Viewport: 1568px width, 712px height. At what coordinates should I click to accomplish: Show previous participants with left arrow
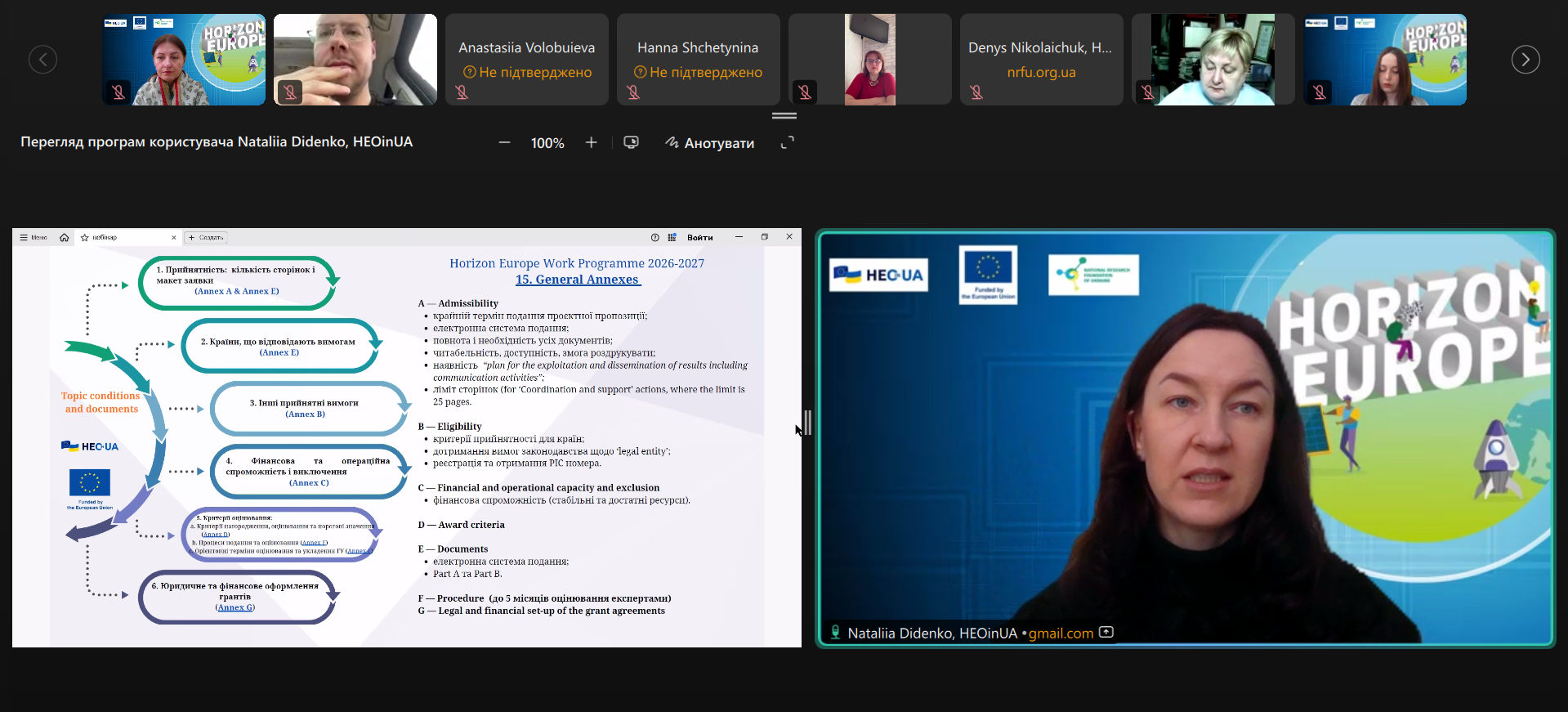[x=42, y=60]
